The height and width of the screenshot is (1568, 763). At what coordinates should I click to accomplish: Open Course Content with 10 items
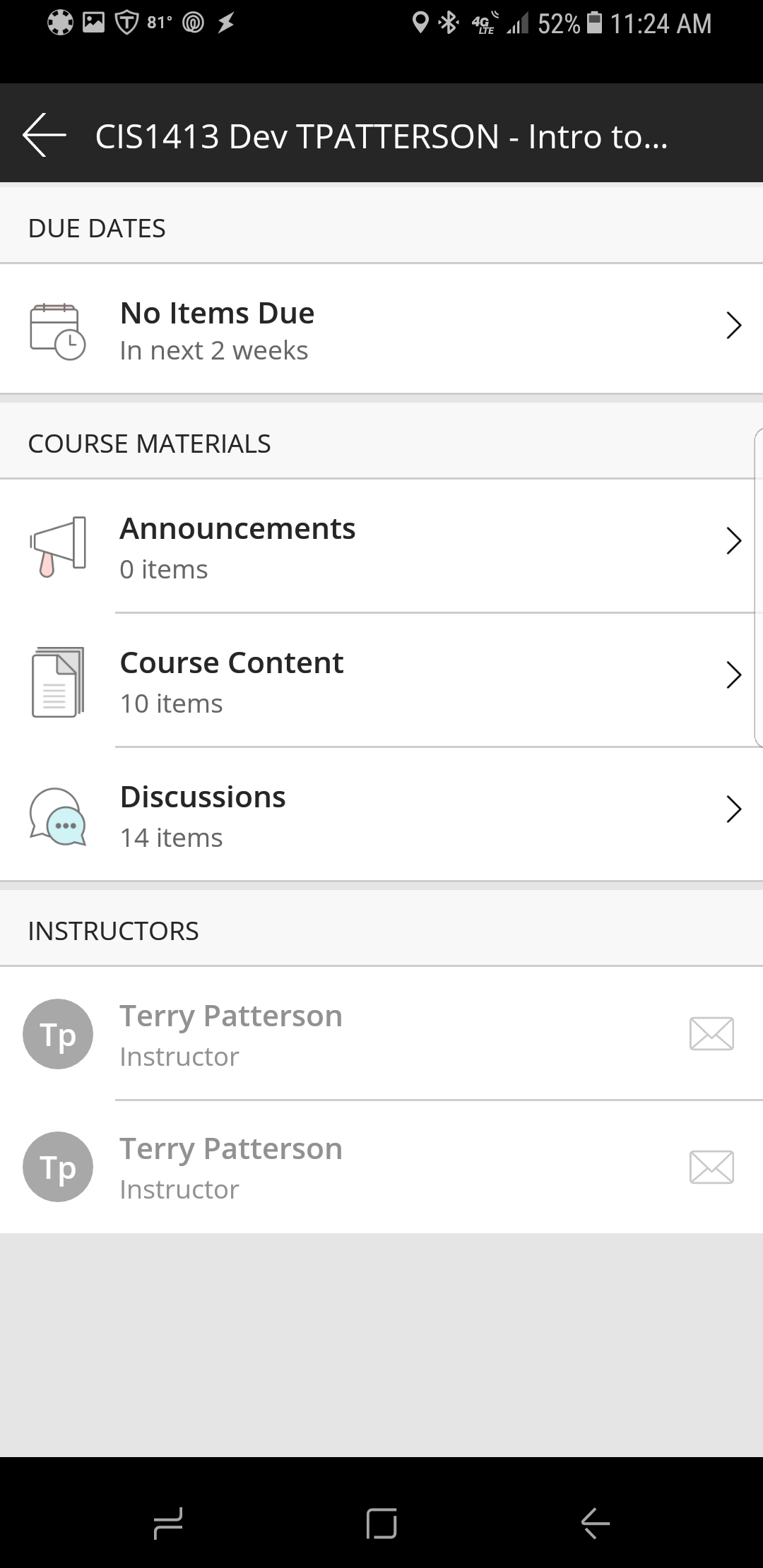click(232, 682)
